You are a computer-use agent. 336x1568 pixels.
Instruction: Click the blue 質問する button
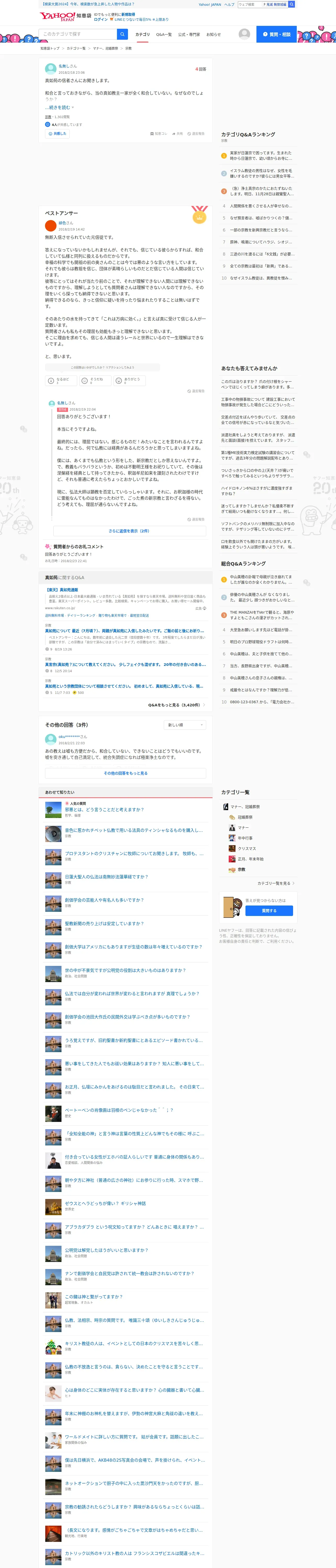(269, 910)
